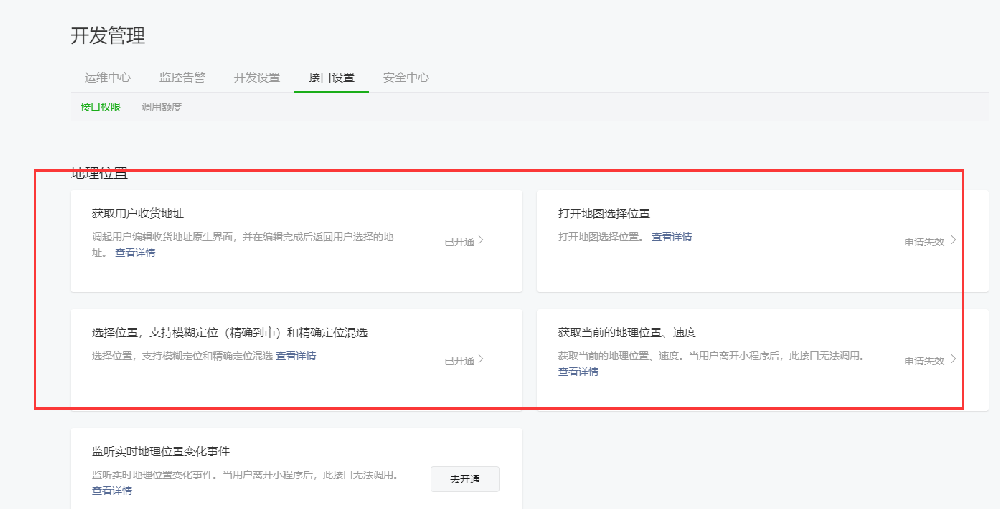Click the 开发管理 page heading
Viewport: 1000px width, 509px height.
(108, 36)
